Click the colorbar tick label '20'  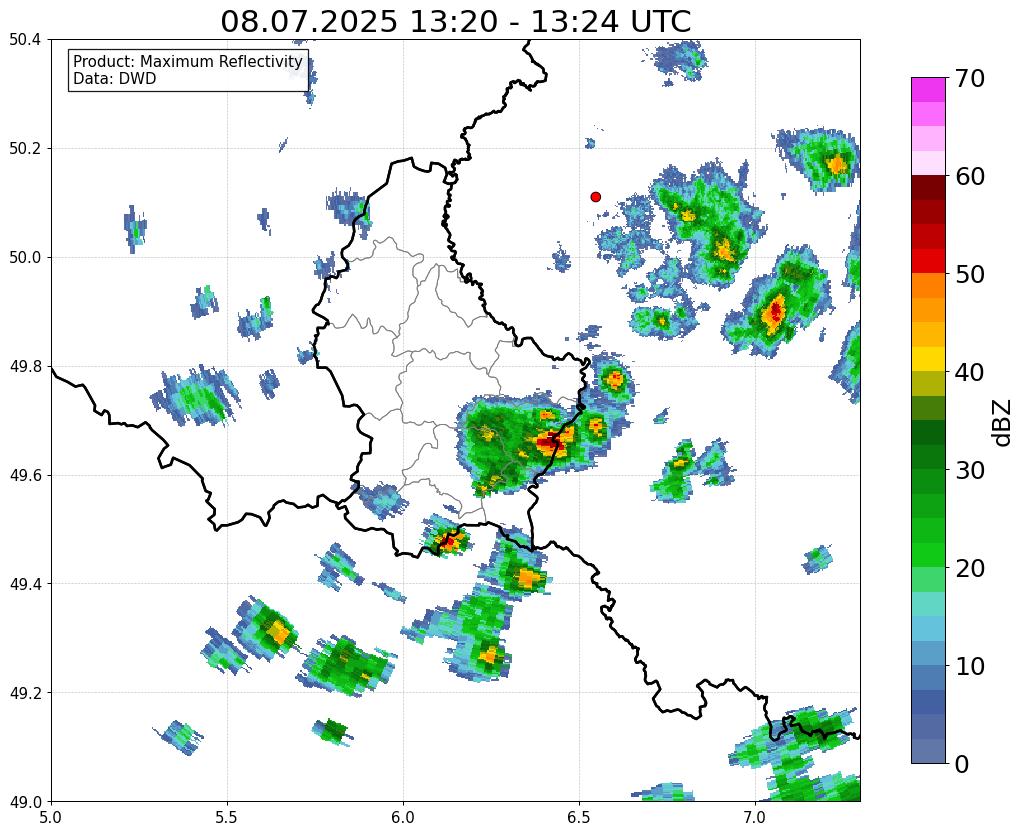pos(968,568)
